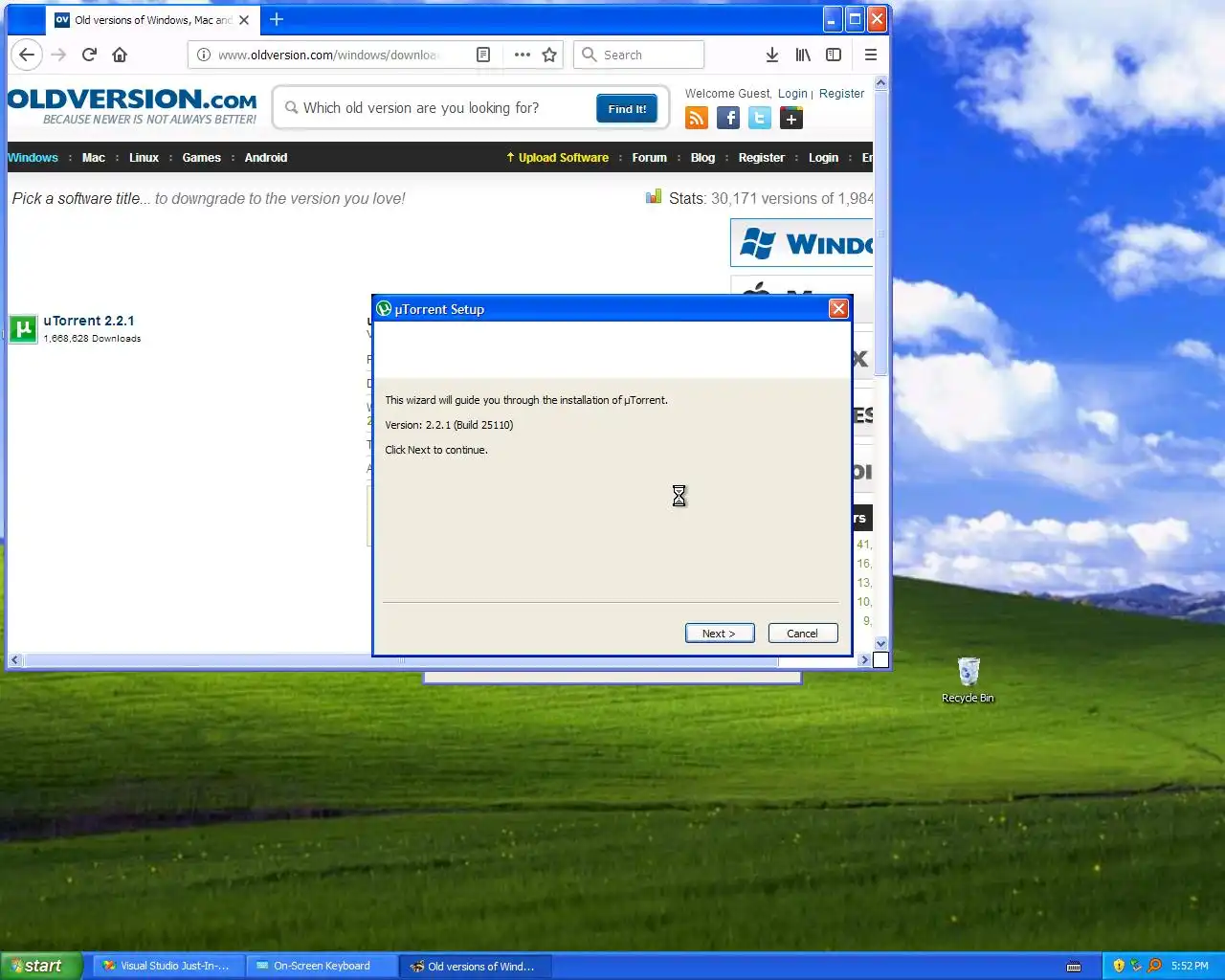Viewport: 1225px width, 980px height.
Task: Open new tab with plus button
Action: (277, 19)
